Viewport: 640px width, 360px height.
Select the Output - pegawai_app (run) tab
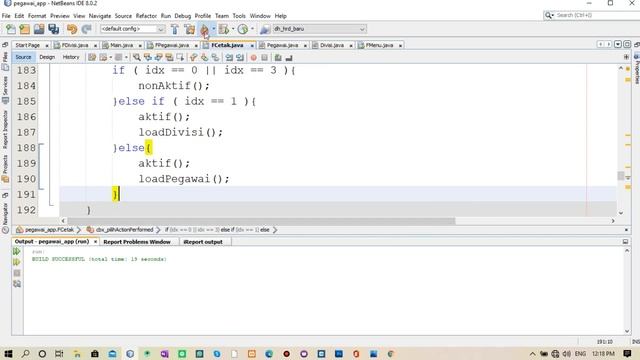tap(52, 242)
